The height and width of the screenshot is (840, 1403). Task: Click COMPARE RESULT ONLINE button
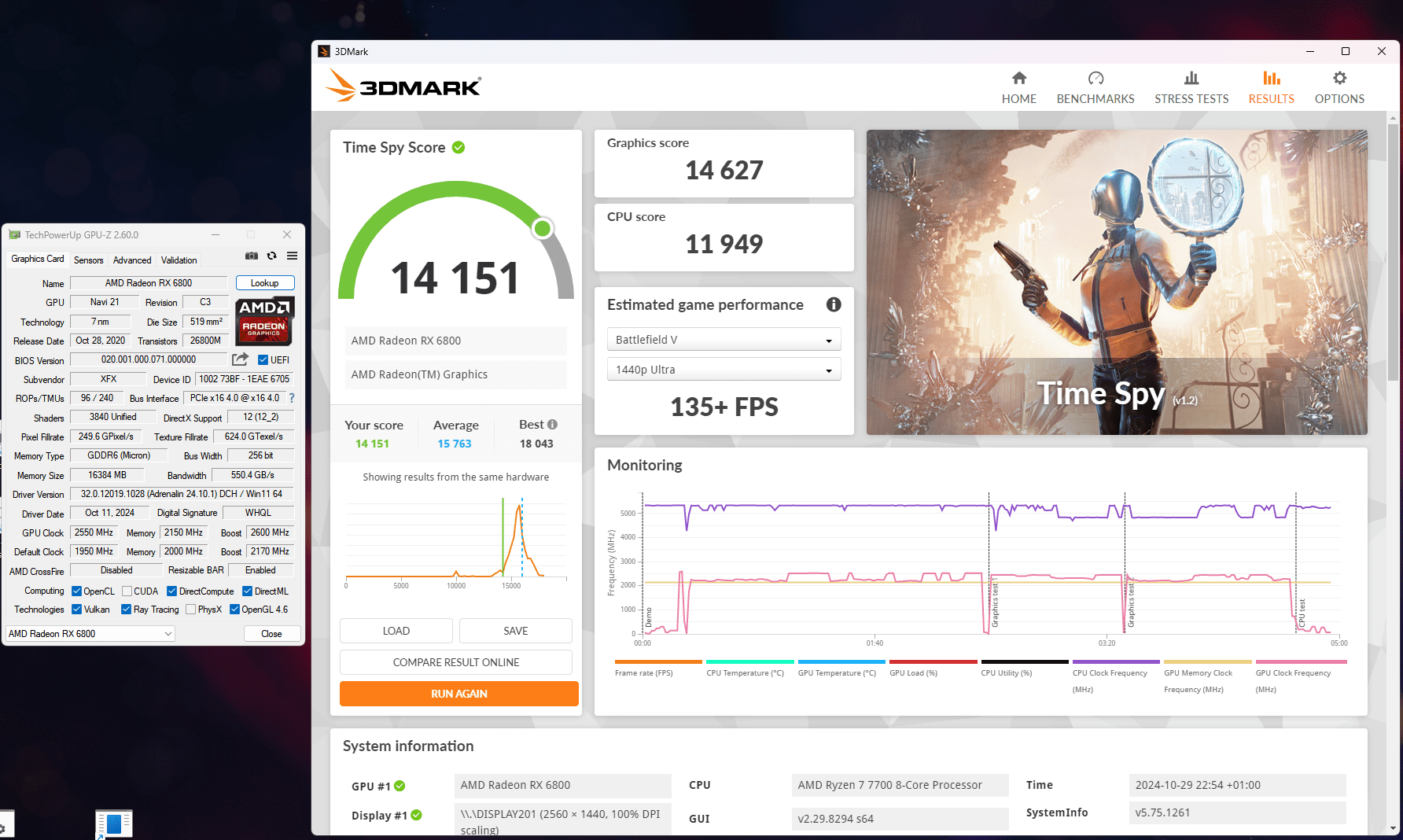[455, 662]
